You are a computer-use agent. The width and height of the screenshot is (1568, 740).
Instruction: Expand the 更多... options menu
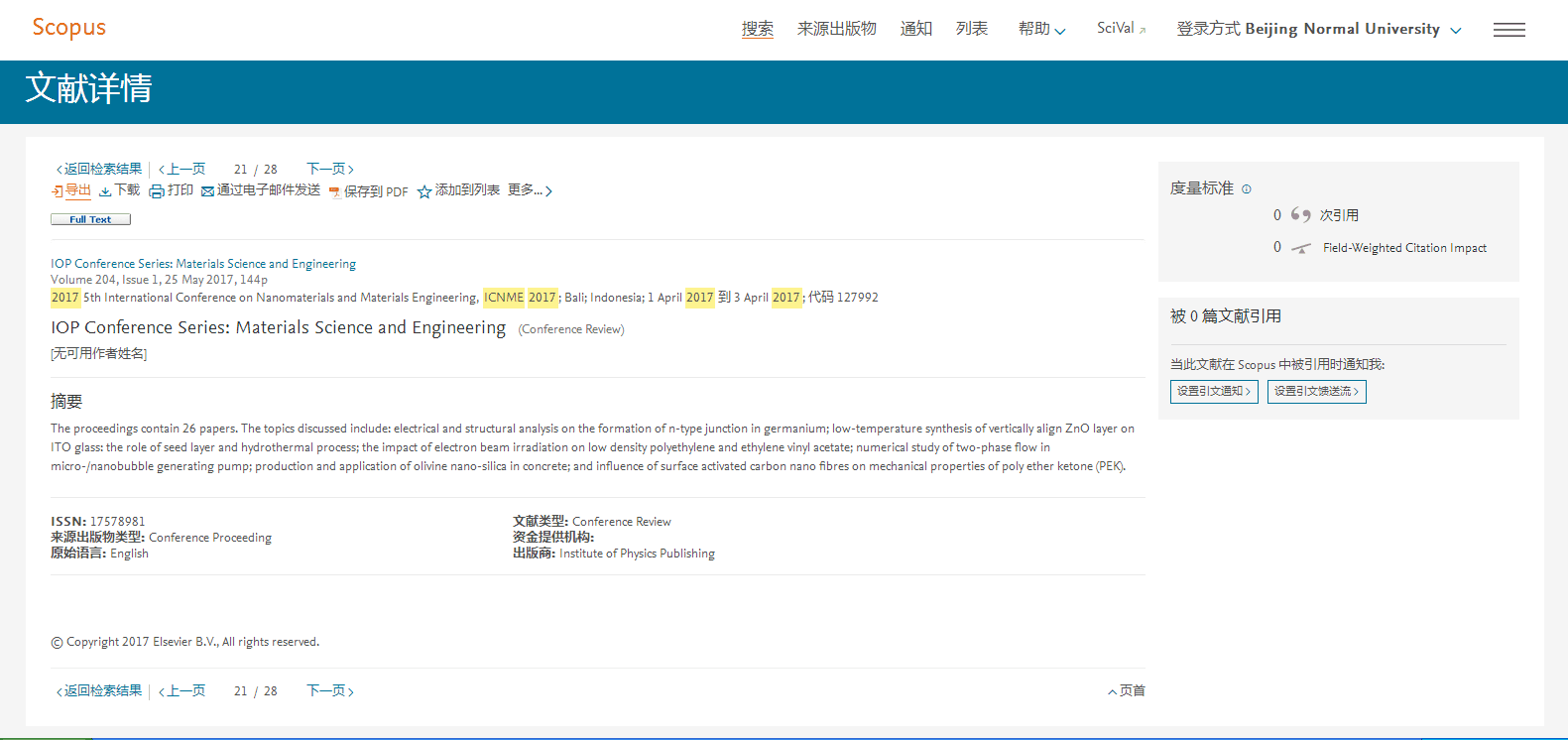(x=530, y=190)
